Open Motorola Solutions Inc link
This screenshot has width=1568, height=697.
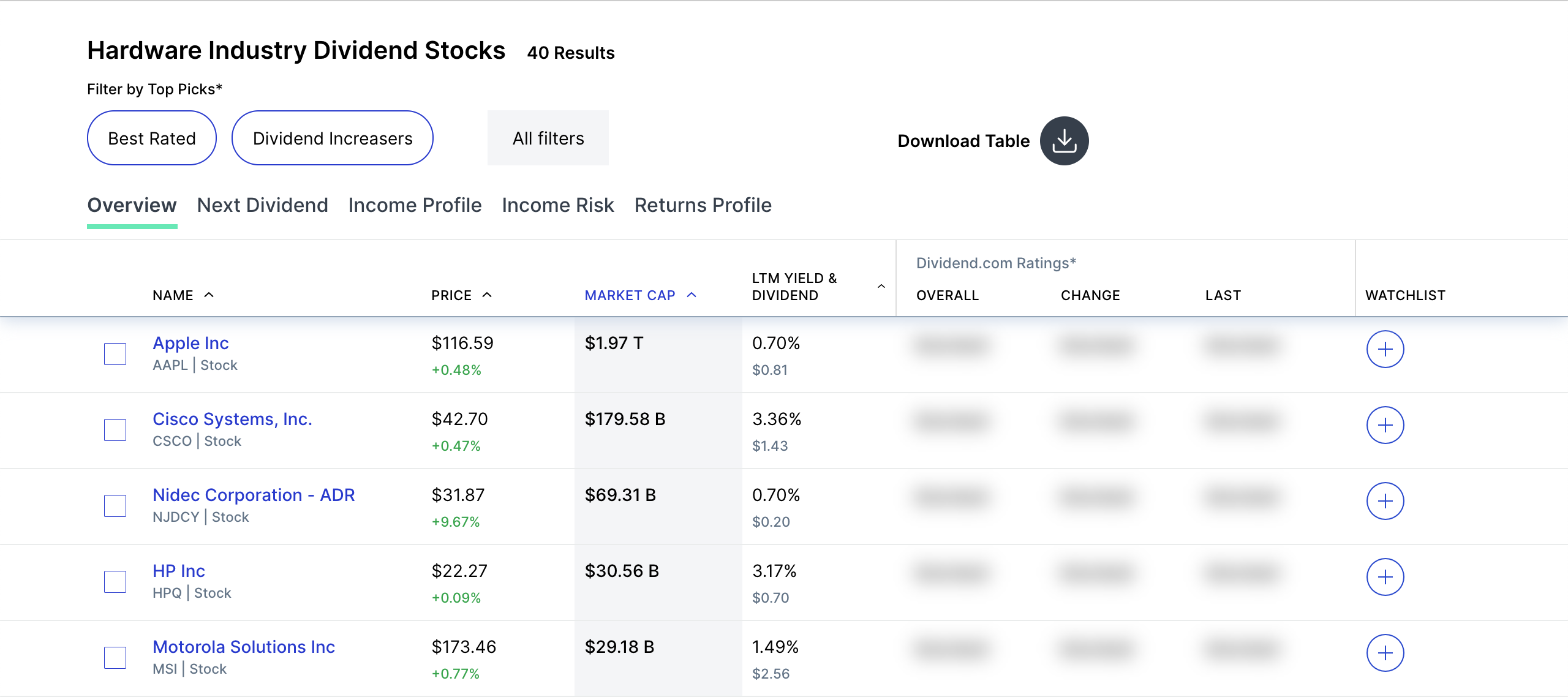tap(244, 647)
